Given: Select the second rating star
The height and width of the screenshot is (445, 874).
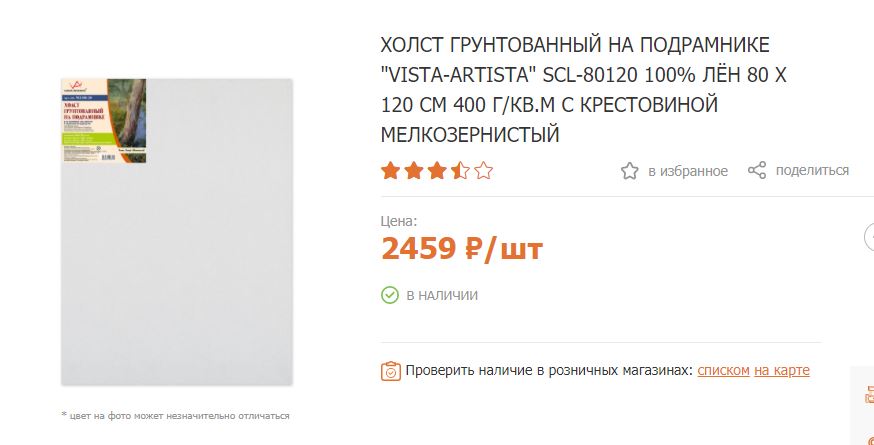Looking at the screenshot, I should click(414, 171).
